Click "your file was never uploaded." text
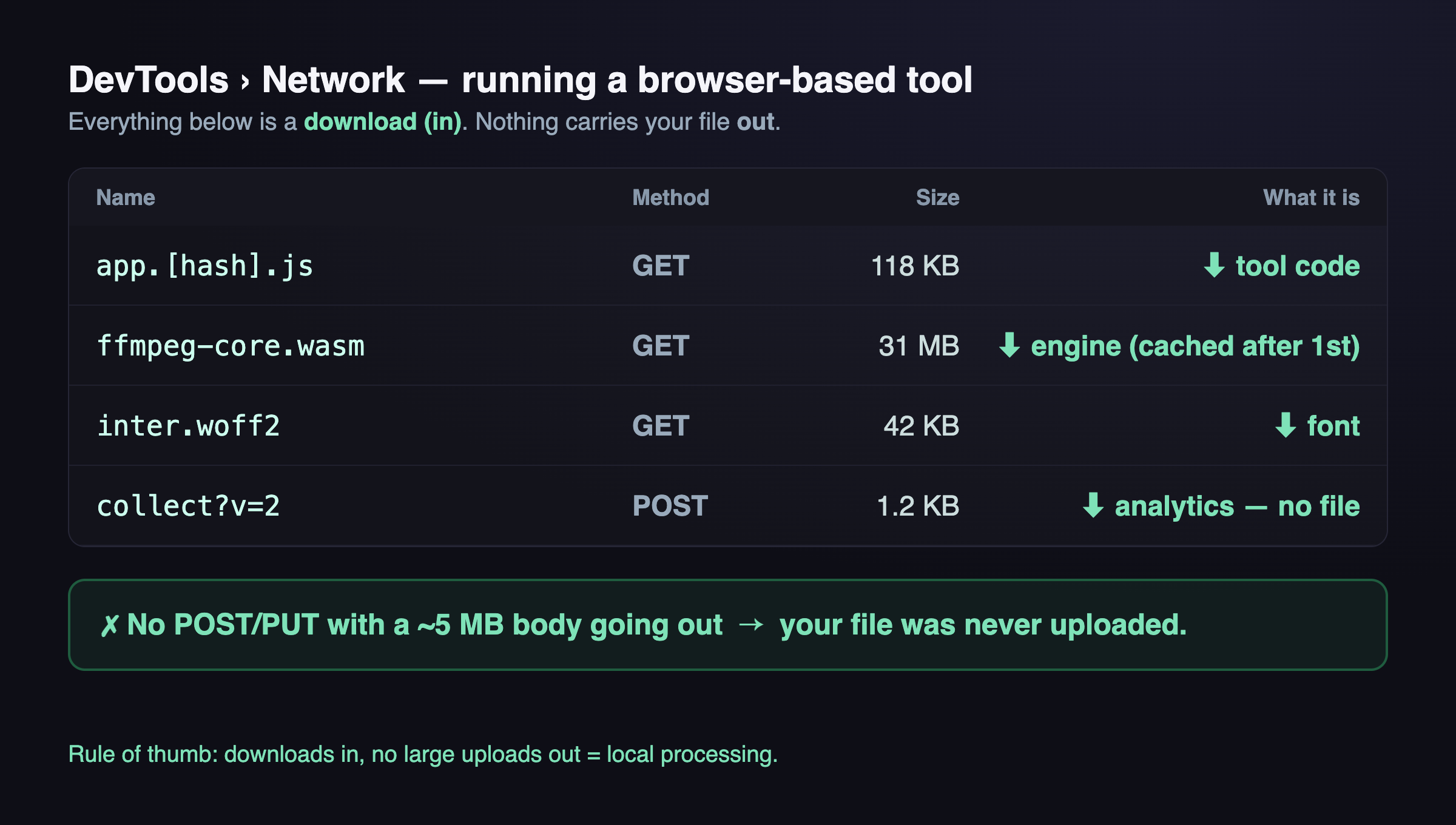The image size is (1456, 825). tap(983, 625)
